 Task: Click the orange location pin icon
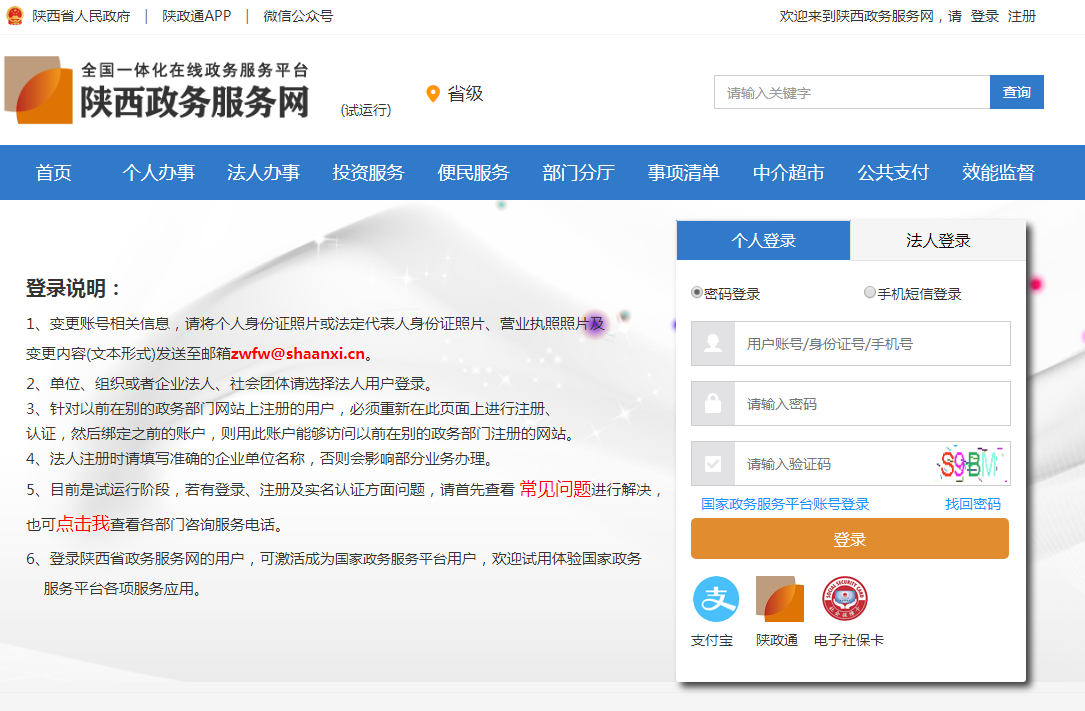433,93
